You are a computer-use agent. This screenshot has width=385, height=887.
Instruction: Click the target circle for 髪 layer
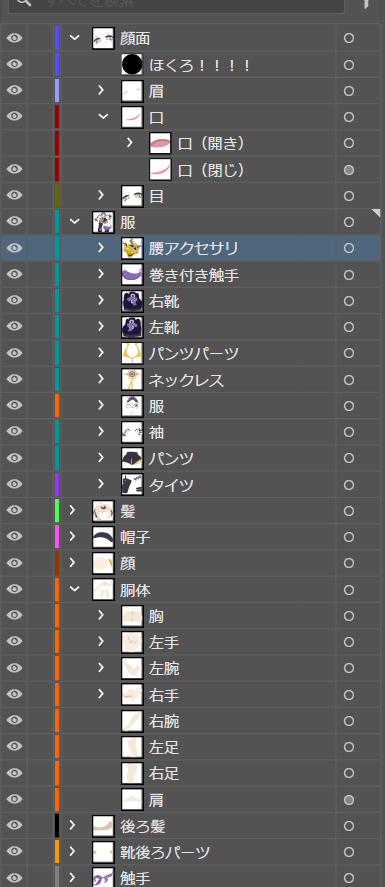(x=349, y=511)
